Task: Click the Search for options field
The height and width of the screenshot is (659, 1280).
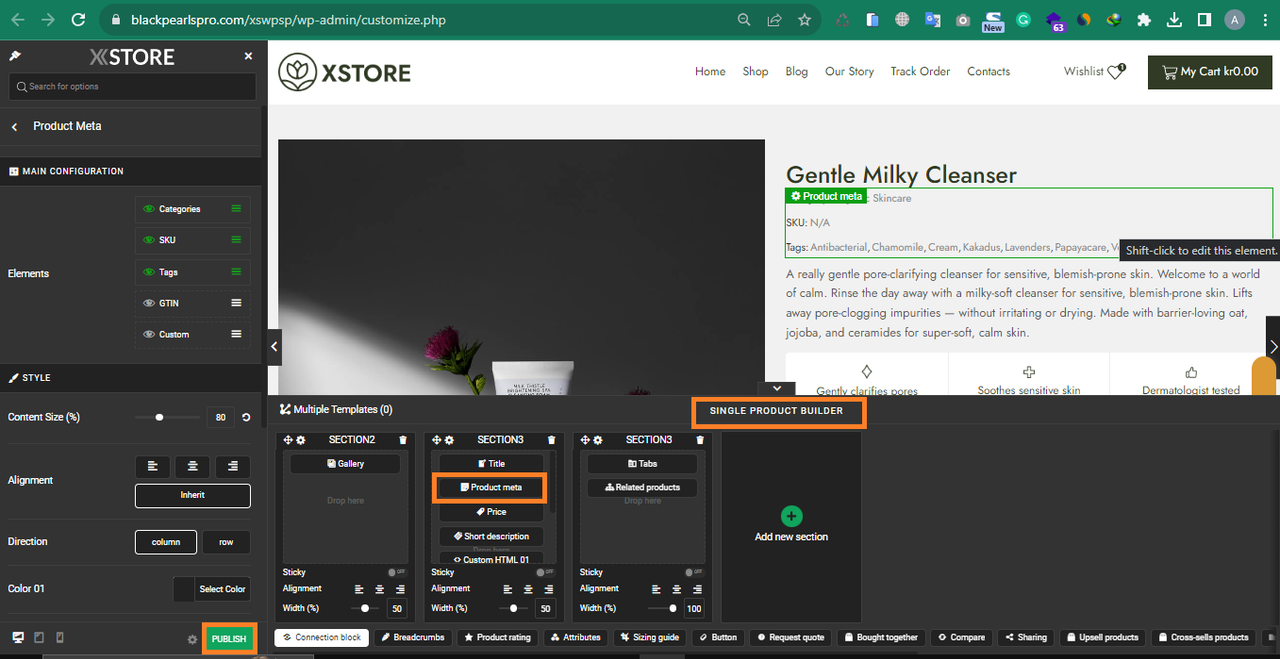Action: (132, 86)
